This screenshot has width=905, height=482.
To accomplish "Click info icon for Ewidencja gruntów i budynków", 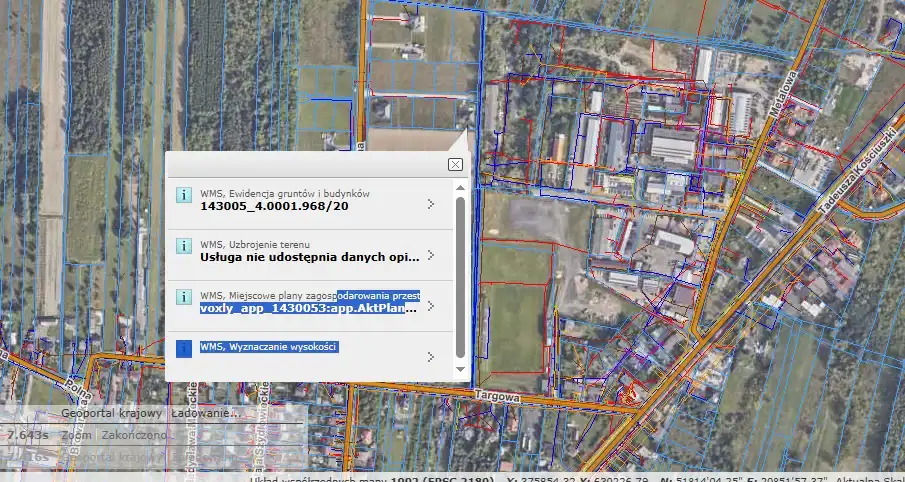I will pos(183,195).
